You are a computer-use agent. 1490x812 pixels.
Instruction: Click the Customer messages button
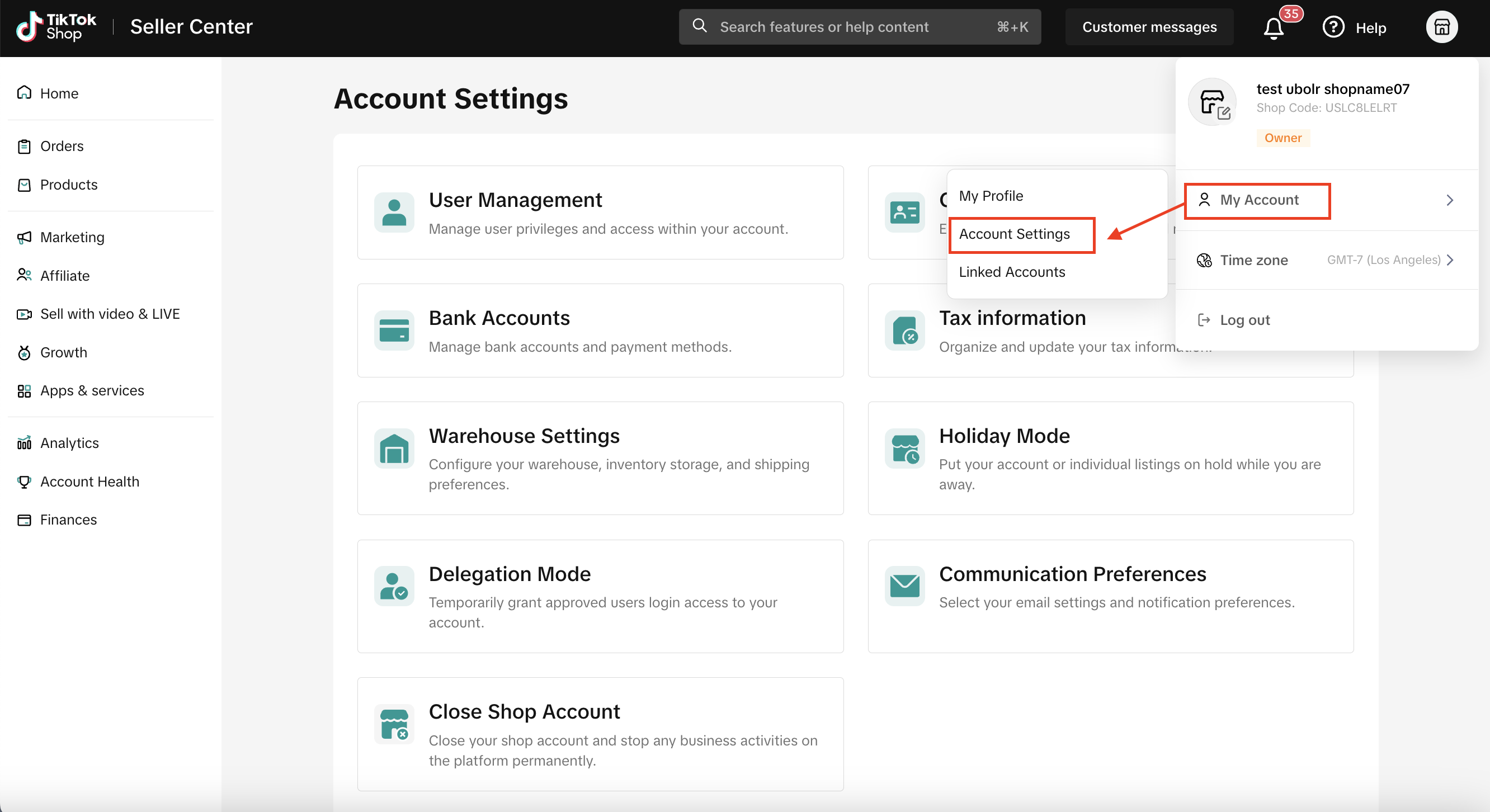(1149, 27)
